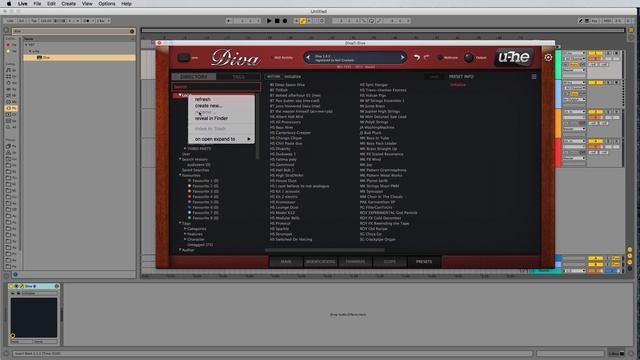640x360 pixels.
Task: Clear the Live browser search field
Action: [132, 31]
